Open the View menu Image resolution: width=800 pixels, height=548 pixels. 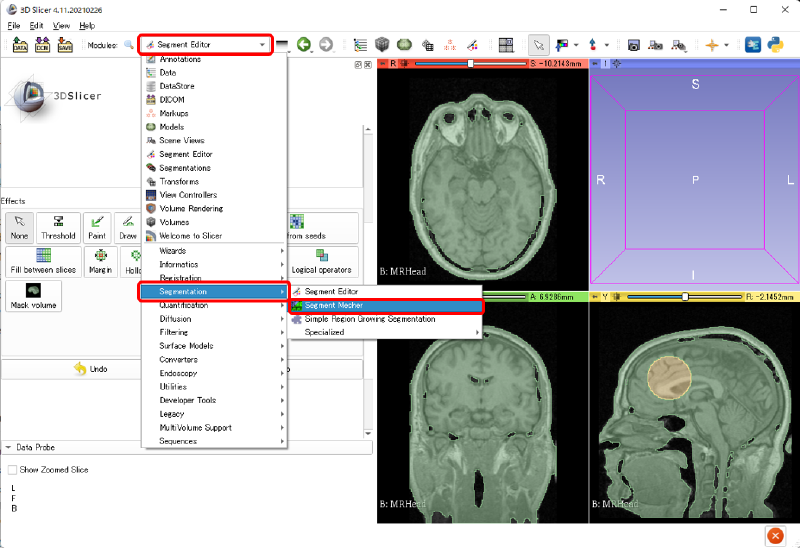(x=62, y=25)
